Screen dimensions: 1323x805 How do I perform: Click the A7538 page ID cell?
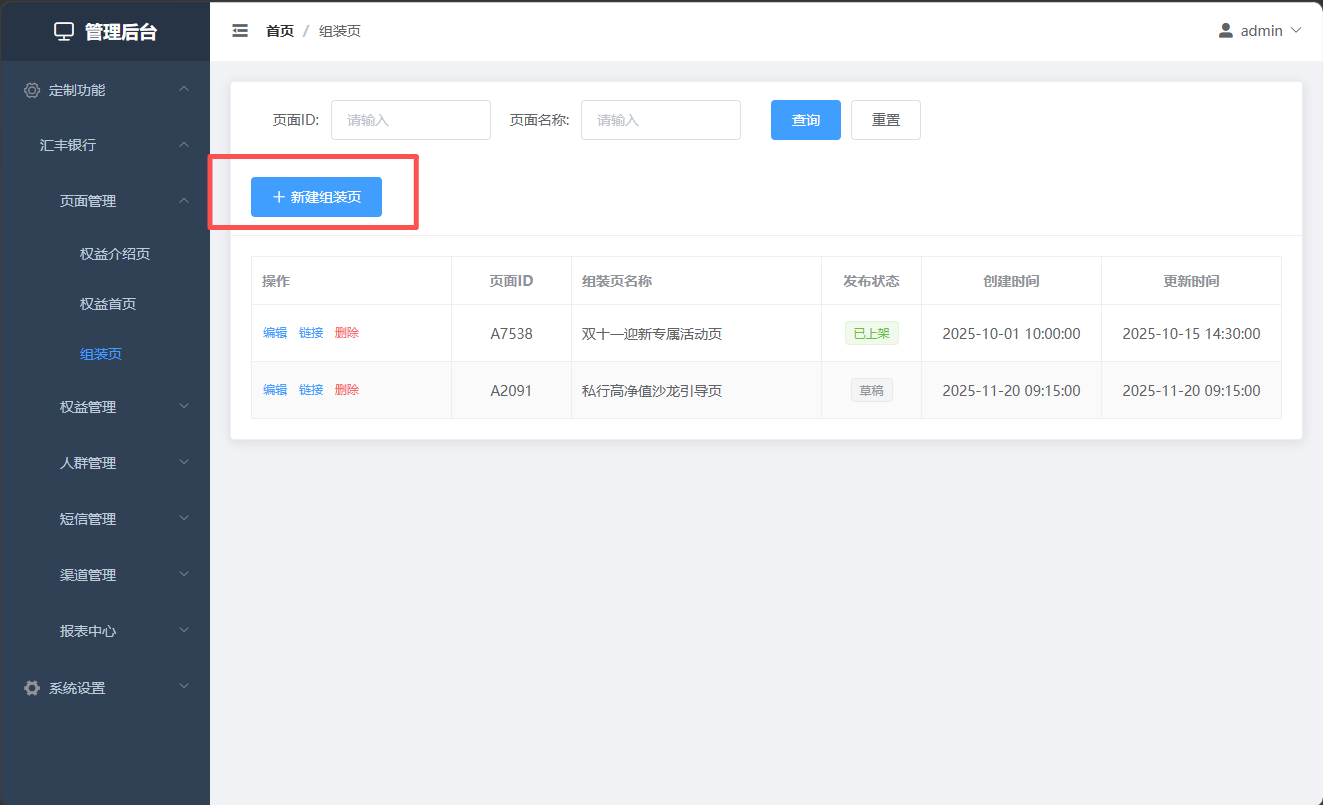tap(512, 334)
